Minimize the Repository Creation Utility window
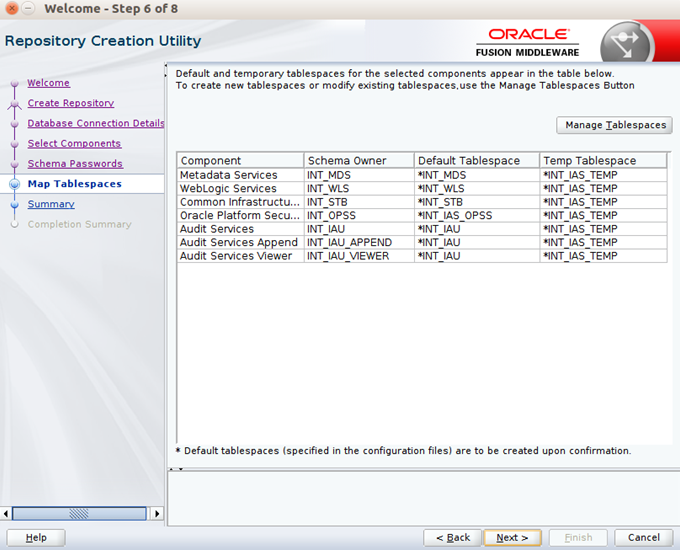680x551 pixels. [28, 8]
